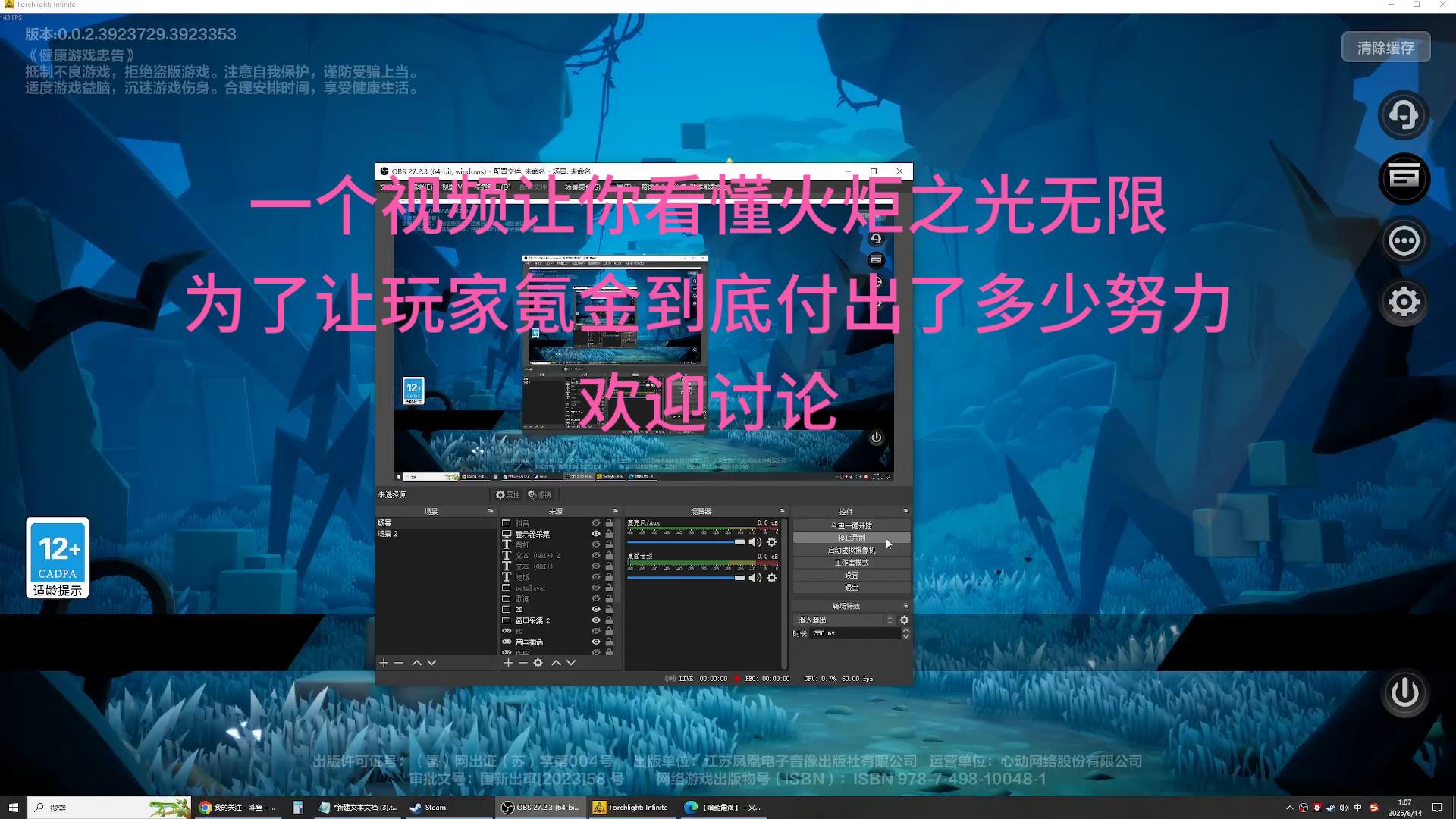Click 斗鱼一键开播 button
Screen dimensions: 1456x819
[x=851, y=525]
